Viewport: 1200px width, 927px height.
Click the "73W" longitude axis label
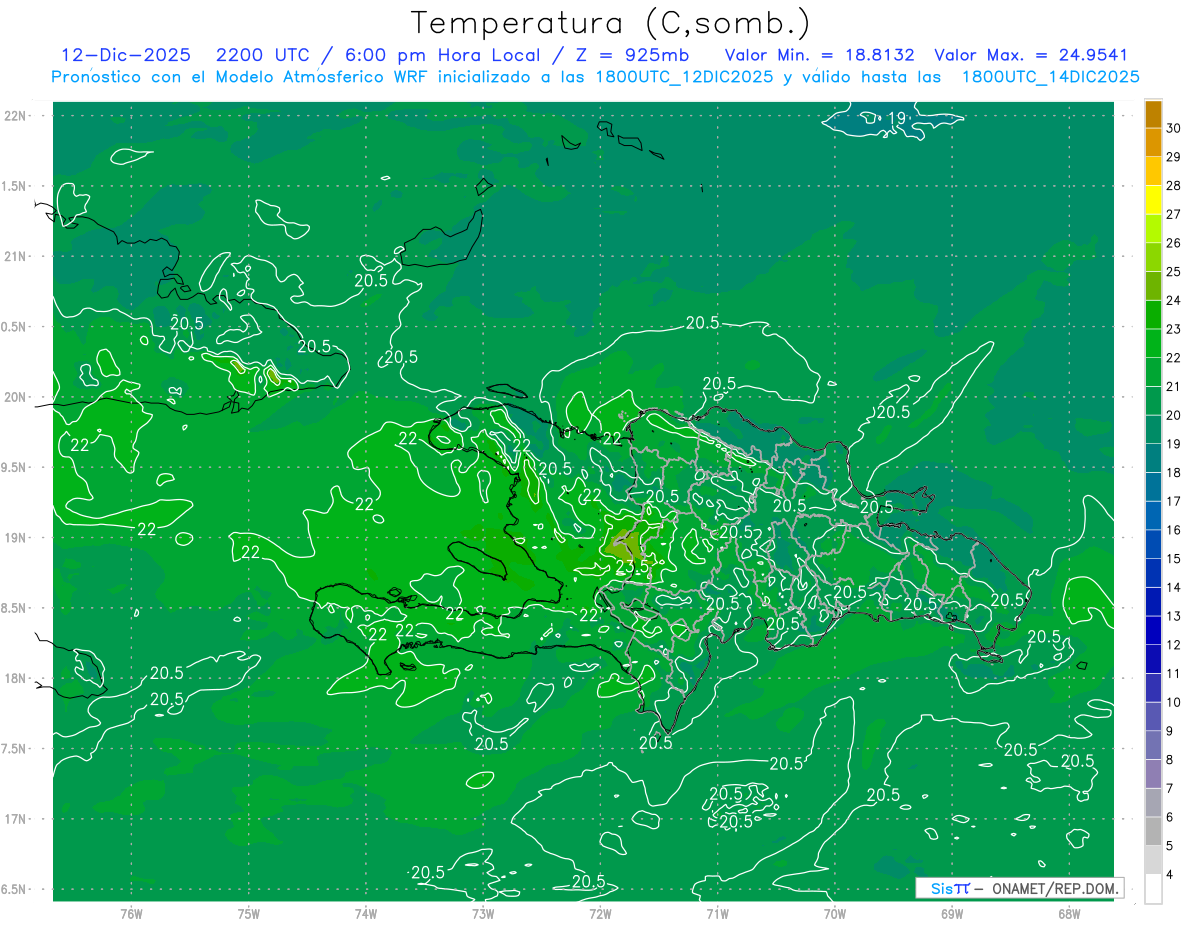pos(483,913)
